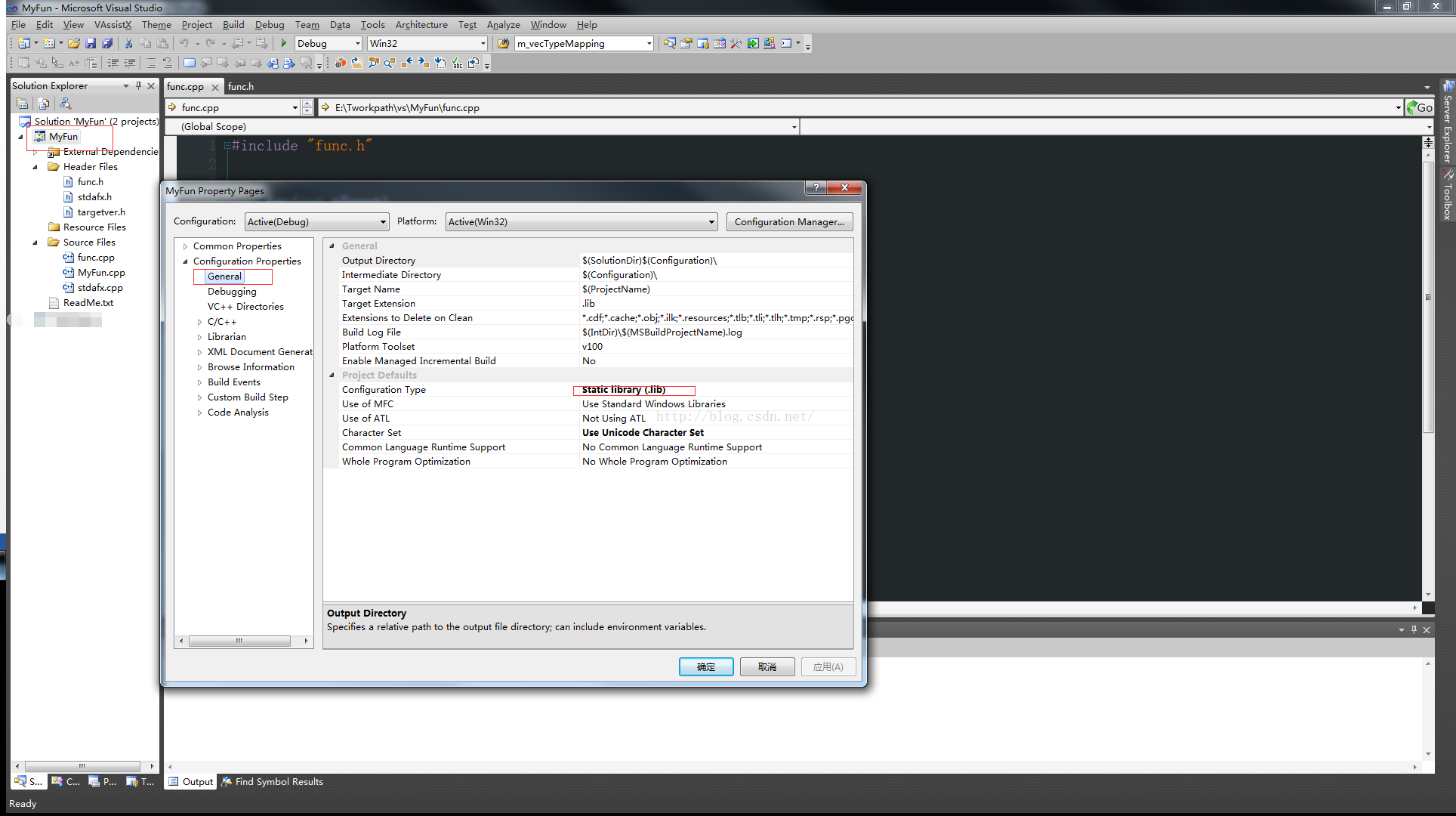
Task: Click the VAssistX Find References icon
Action: [390, 63]
